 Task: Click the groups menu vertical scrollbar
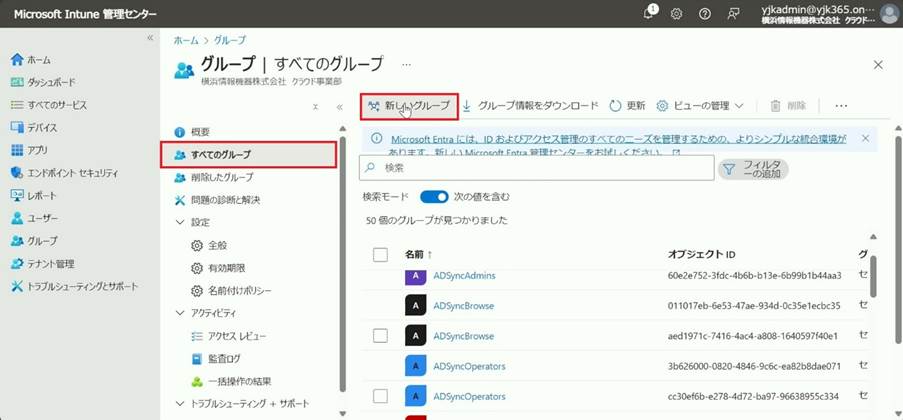tap(343, 264)
